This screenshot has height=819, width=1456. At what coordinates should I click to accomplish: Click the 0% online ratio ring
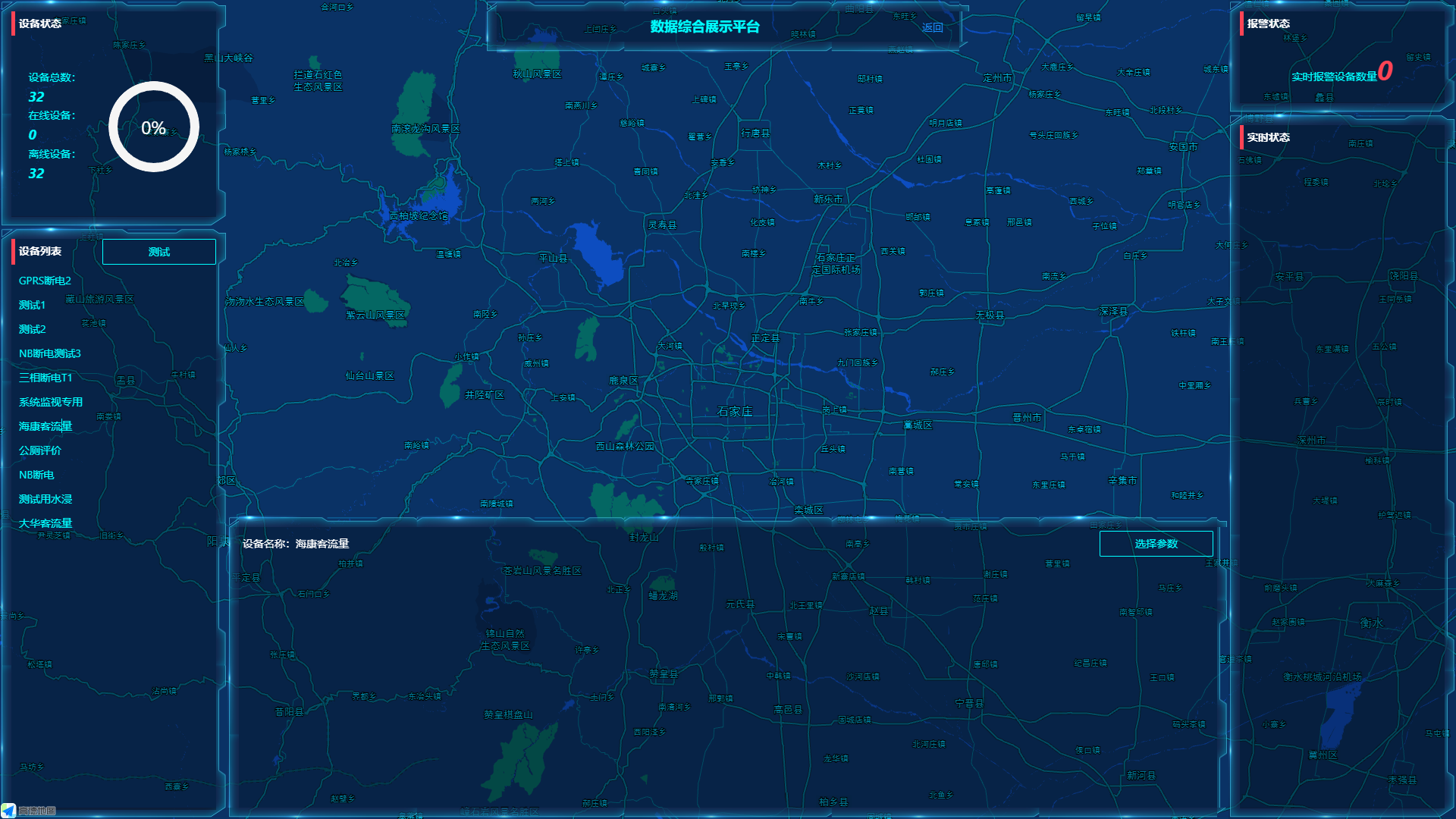[153, 127]
